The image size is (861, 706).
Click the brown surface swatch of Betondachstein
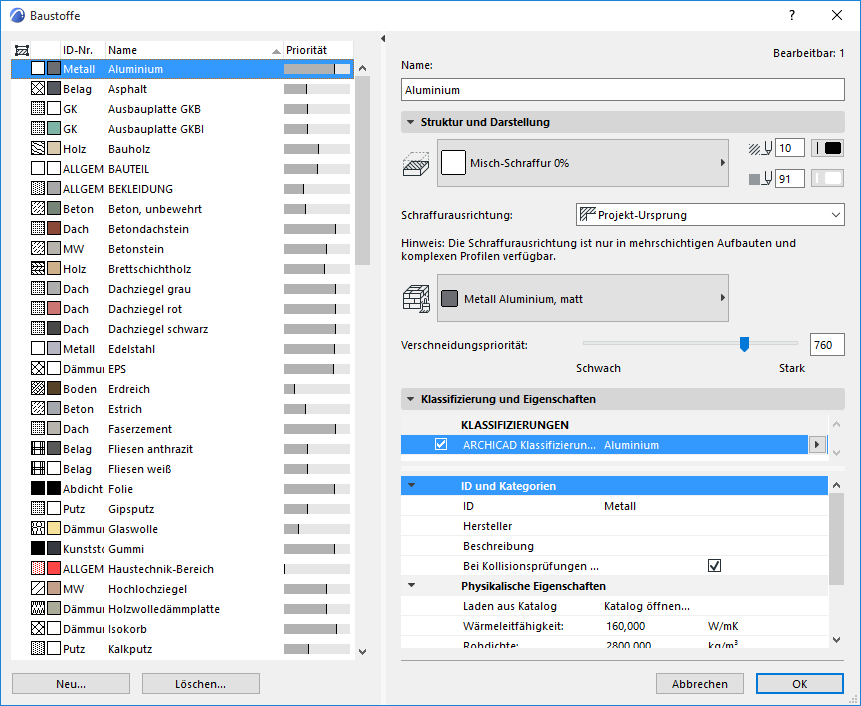54,228
